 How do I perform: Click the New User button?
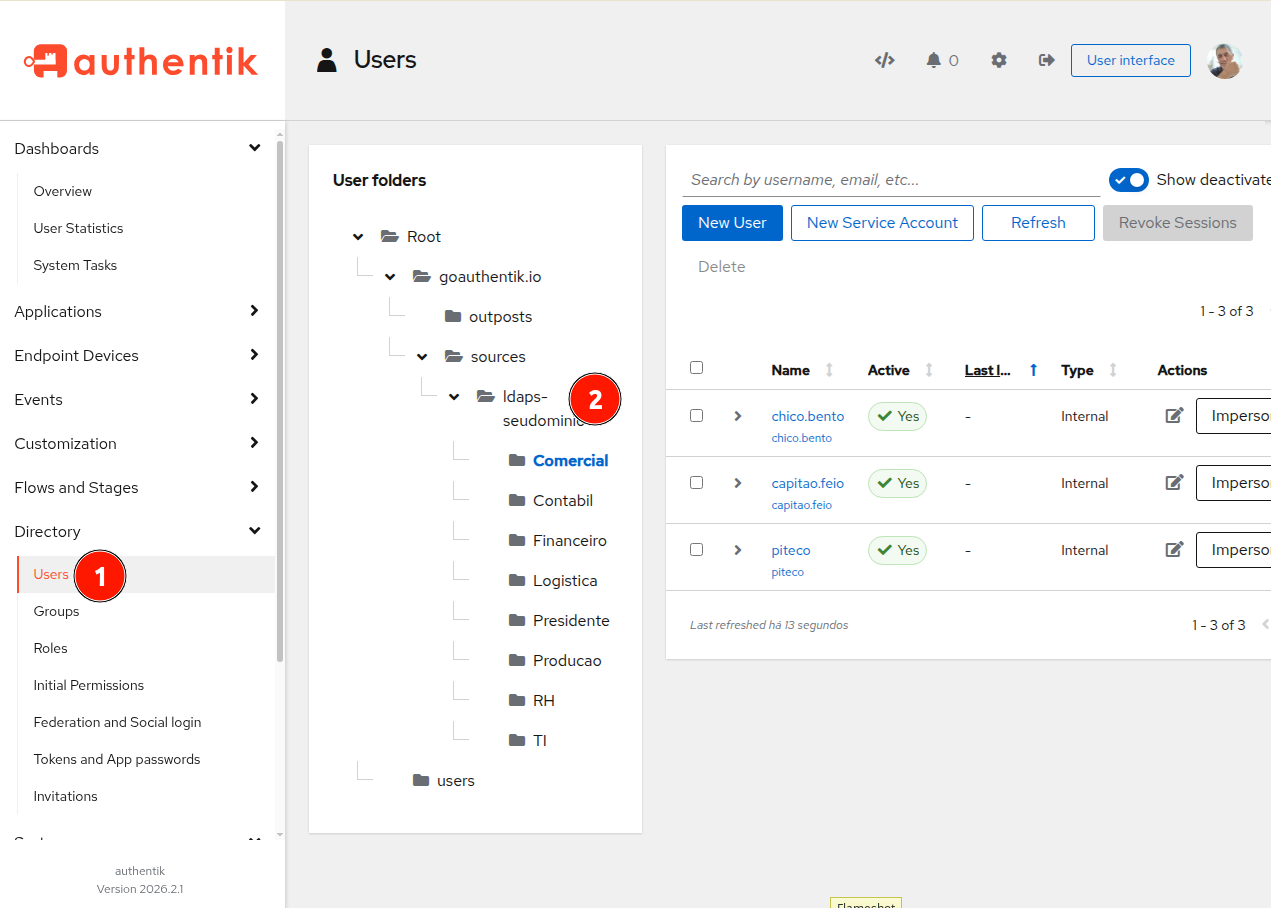tap(732, 223)
